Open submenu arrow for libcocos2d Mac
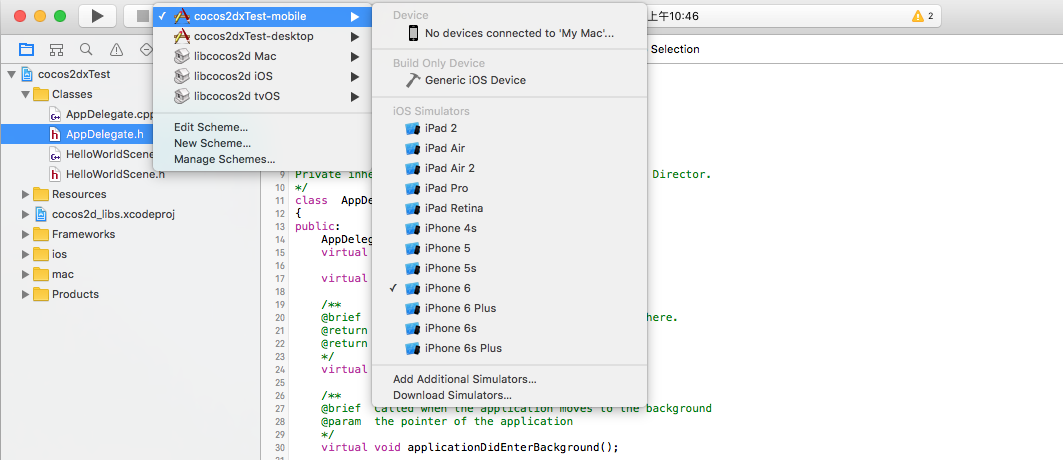Image resolution: width=1063 pixels, height=460 pixels. pyautogui.click(x=355, y=56)
